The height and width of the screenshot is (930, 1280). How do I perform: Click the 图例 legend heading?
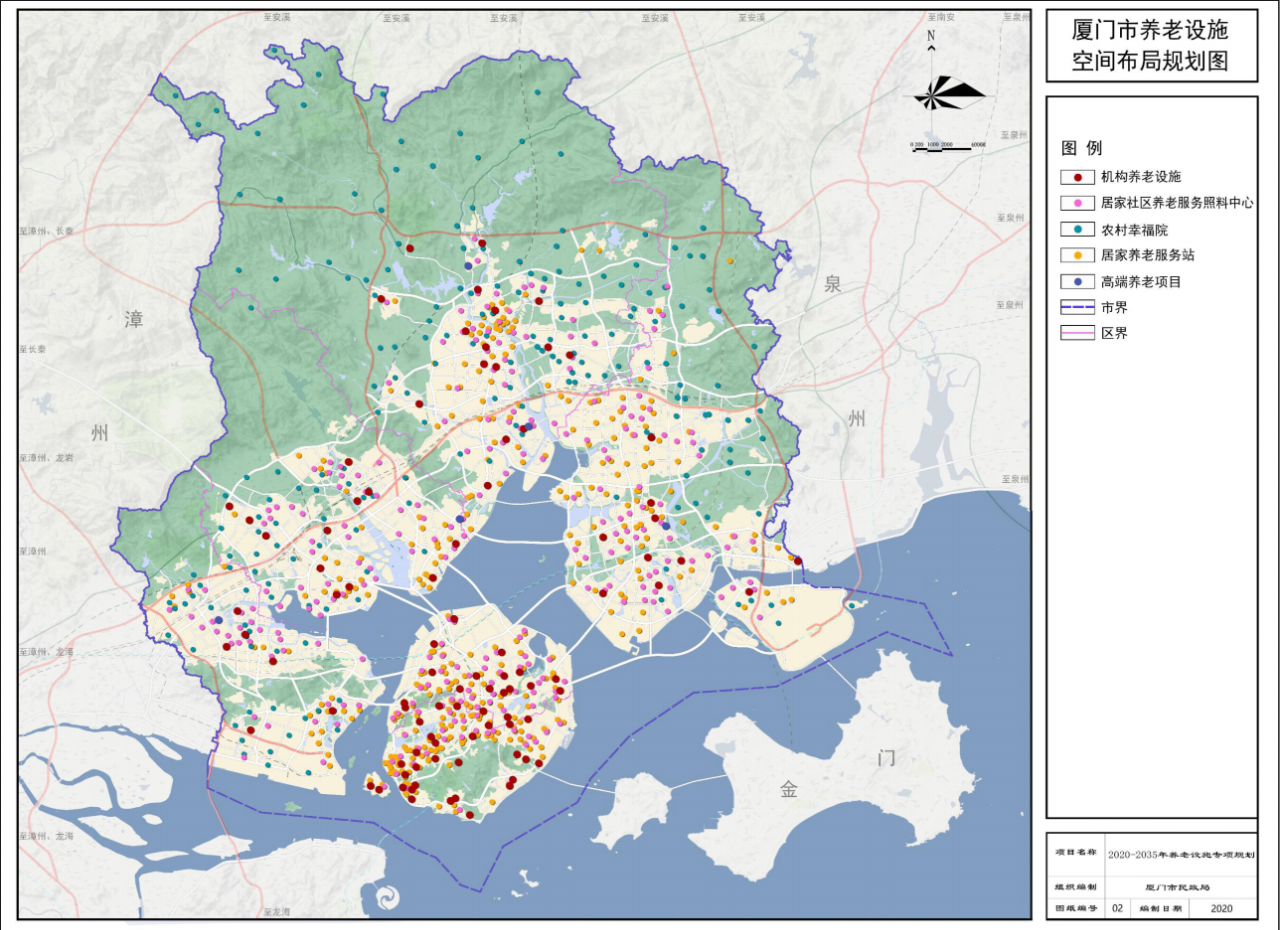(1081, 148)
